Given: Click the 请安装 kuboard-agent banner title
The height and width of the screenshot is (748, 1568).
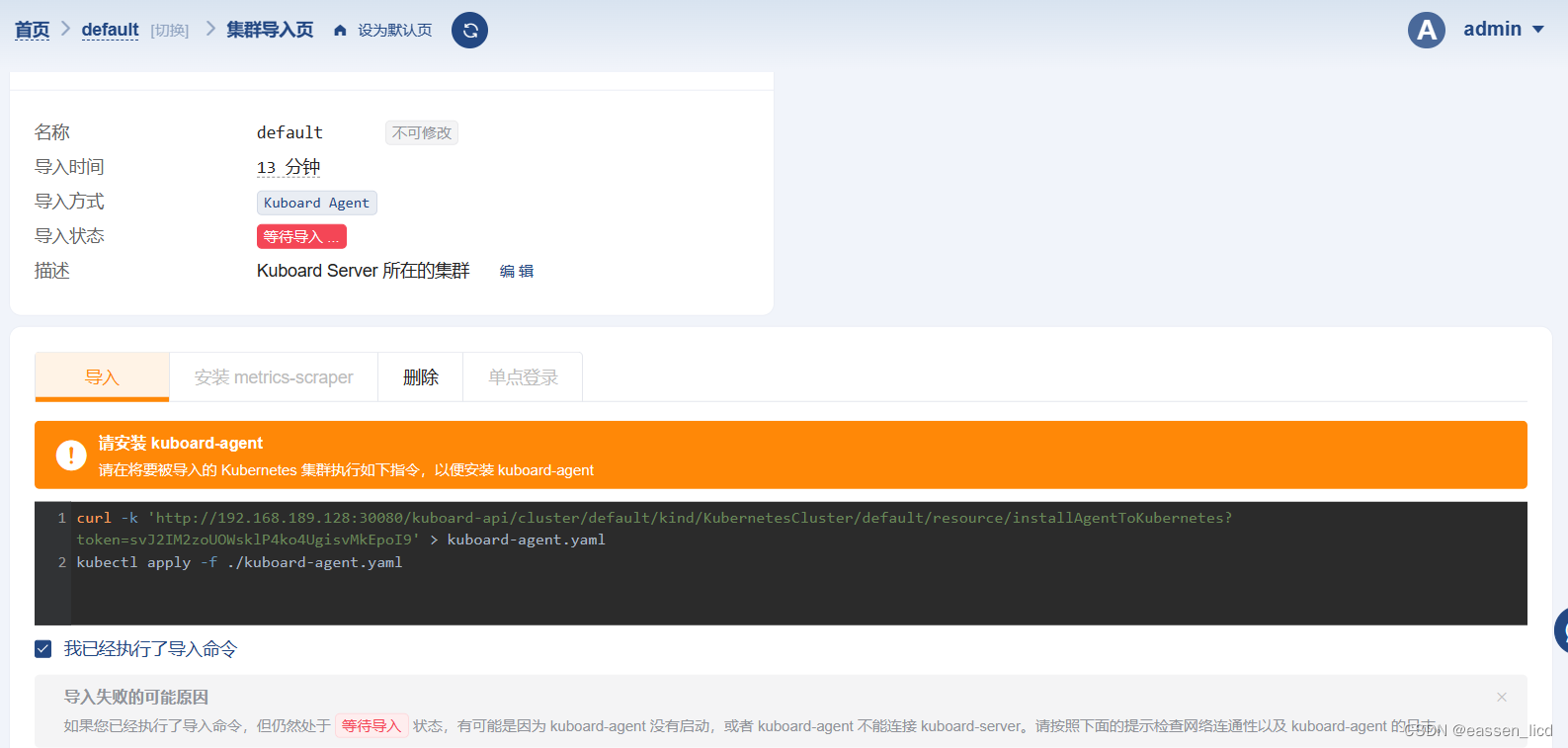Looking at the screenshot, I should [181, 443].
